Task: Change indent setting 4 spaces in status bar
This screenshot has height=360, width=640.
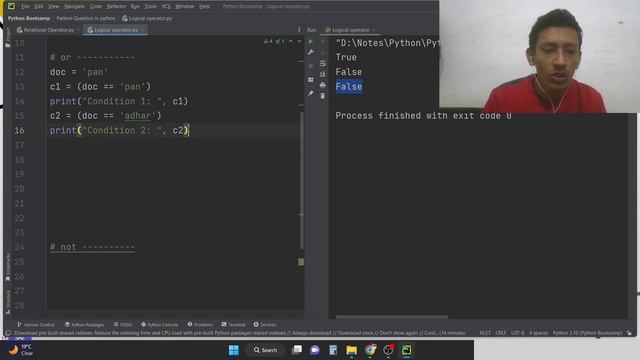Action: [538, 333]
